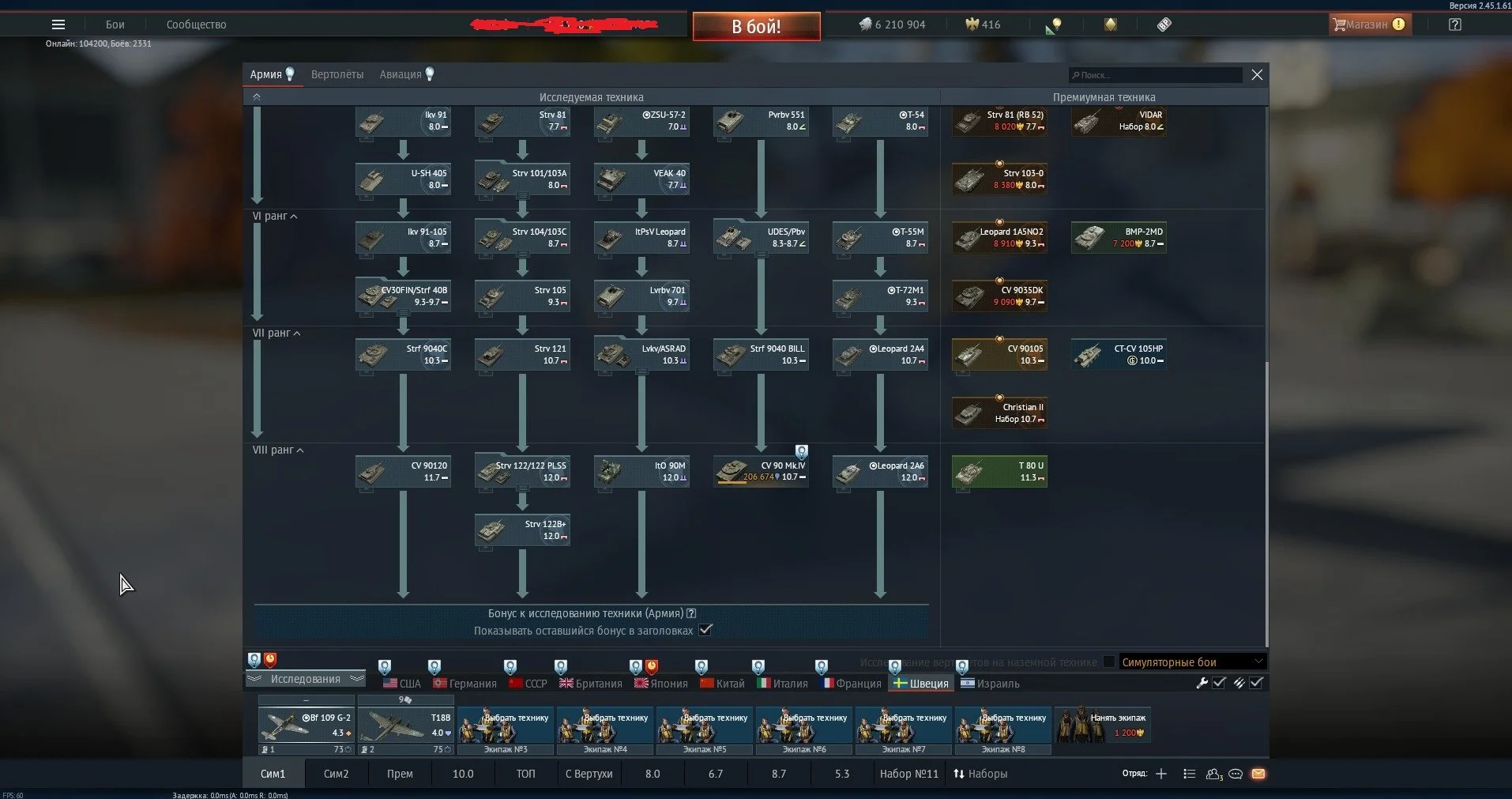Open the gold warbond icon
Screen dimensions: 1512x799
click(1111, 24)
